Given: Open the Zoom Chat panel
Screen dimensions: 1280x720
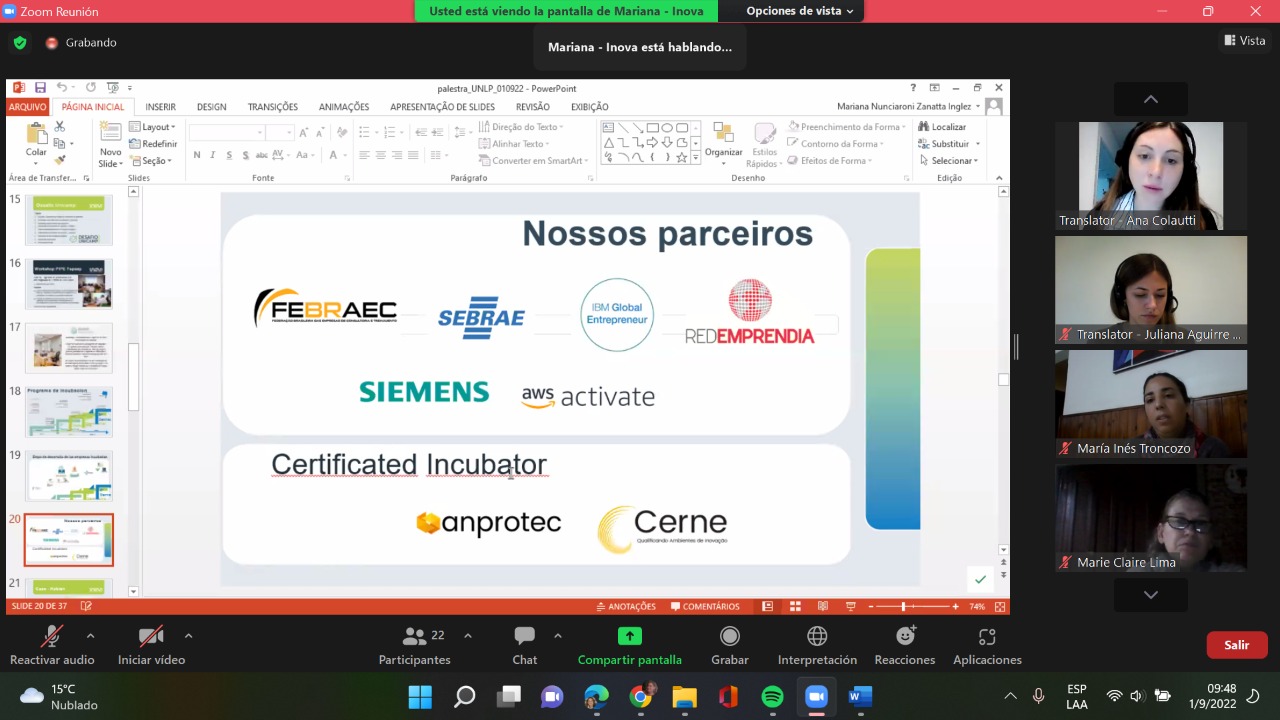Looking at the screenshot, I should (525, 646).
